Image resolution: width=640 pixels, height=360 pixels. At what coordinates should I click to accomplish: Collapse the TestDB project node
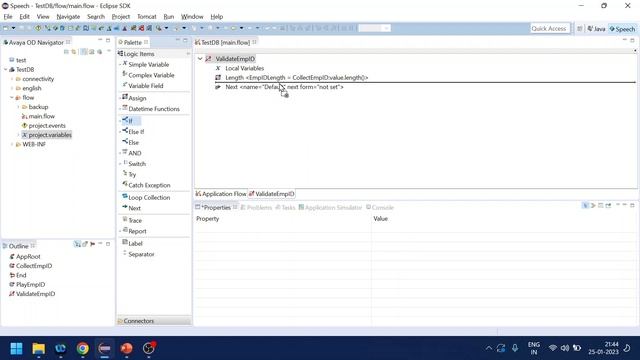pos(6,70)
